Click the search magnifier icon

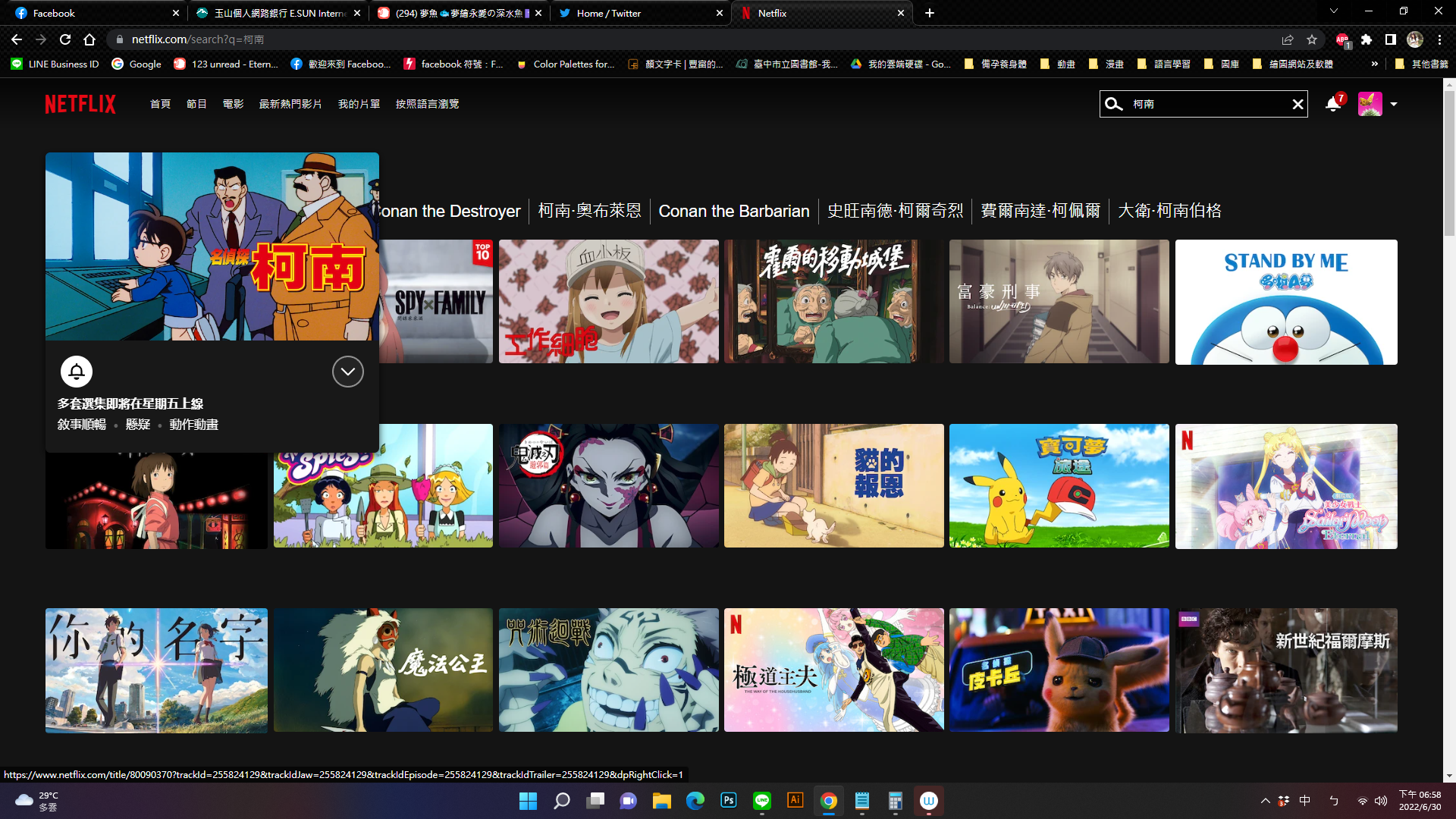pyautogui.click(x=1113, y=104)
